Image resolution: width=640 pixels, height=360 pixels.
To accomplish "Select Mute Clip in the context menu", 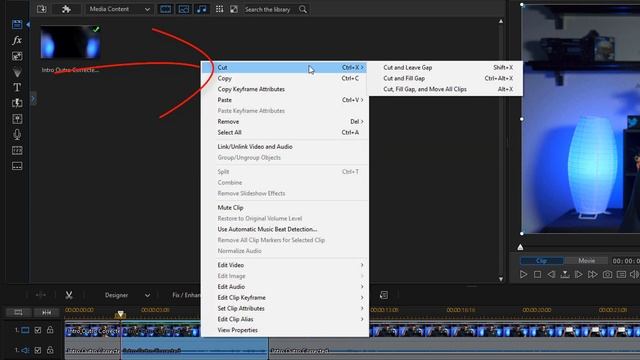I will click(x=285, y=208).
